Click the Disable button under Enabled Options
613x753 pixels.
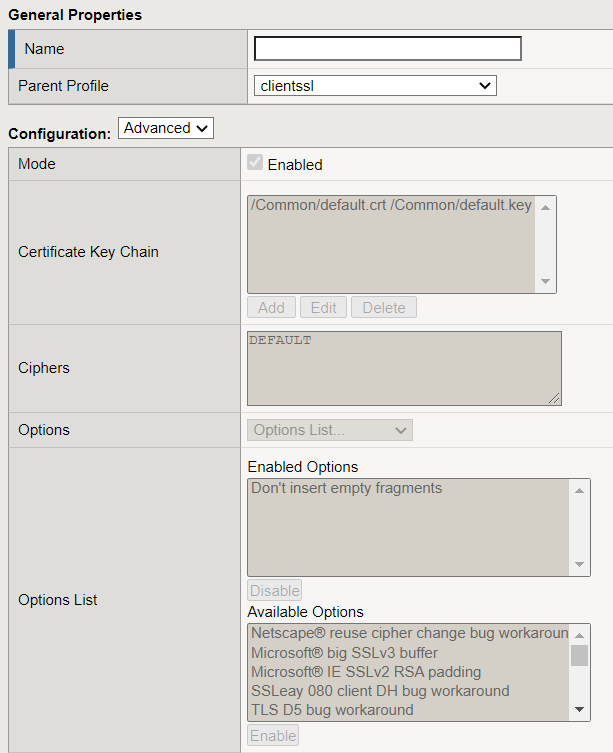pyautogui.click(x=275, y=590)
